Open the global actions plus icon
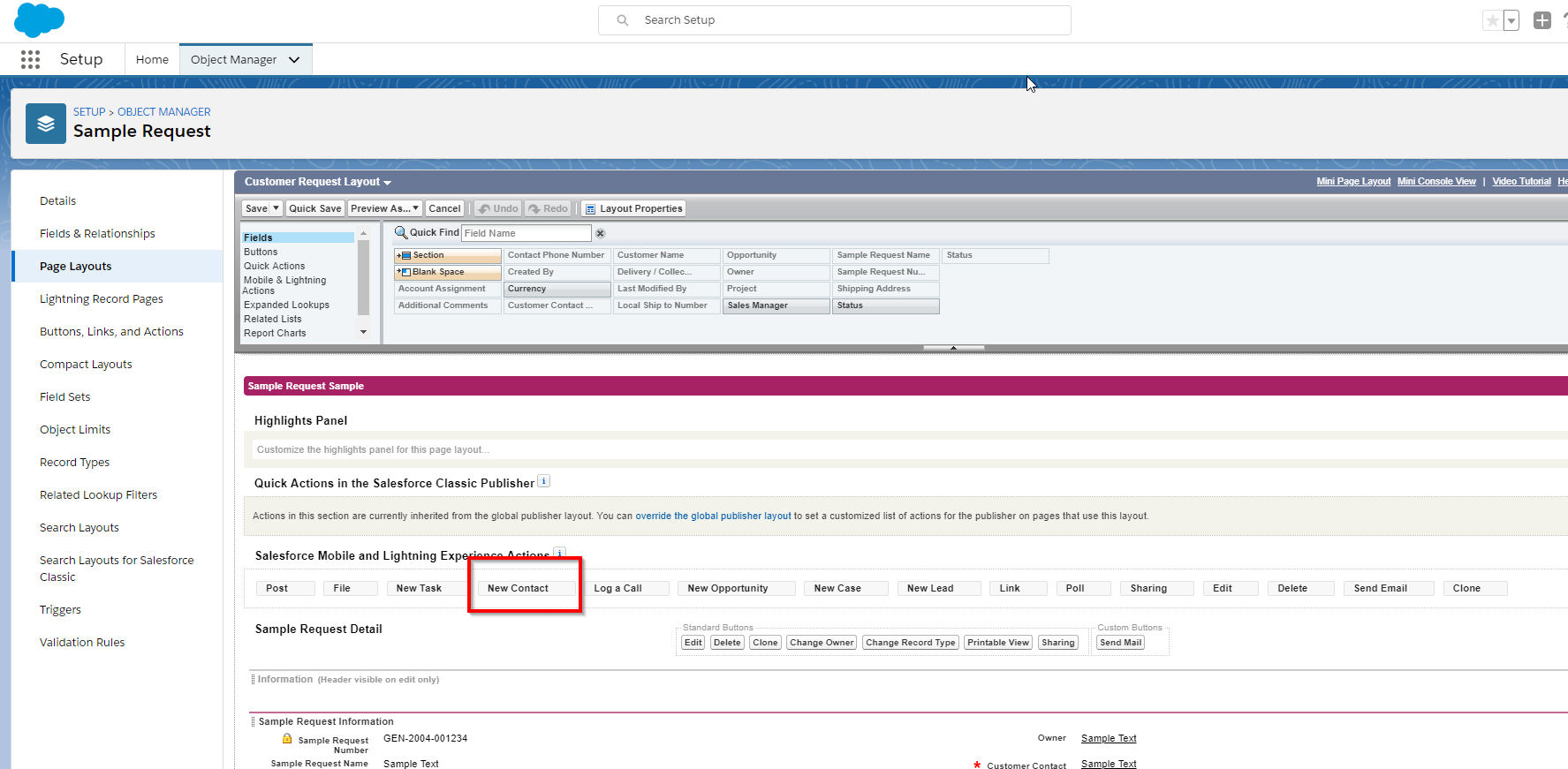The height and width of the screenshot is (769, 1568). click(1542, 20)
